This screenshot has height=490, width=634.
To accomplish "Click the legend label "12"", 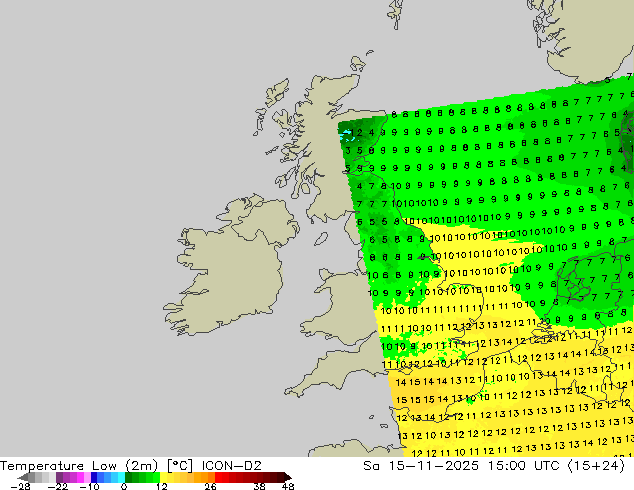I will pyautogui.click(x=162, y=486).
